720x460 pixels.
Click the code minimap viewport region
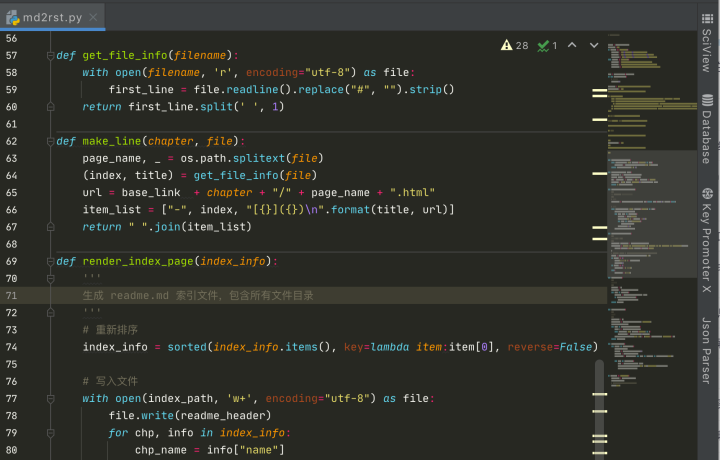pos(652,214)
